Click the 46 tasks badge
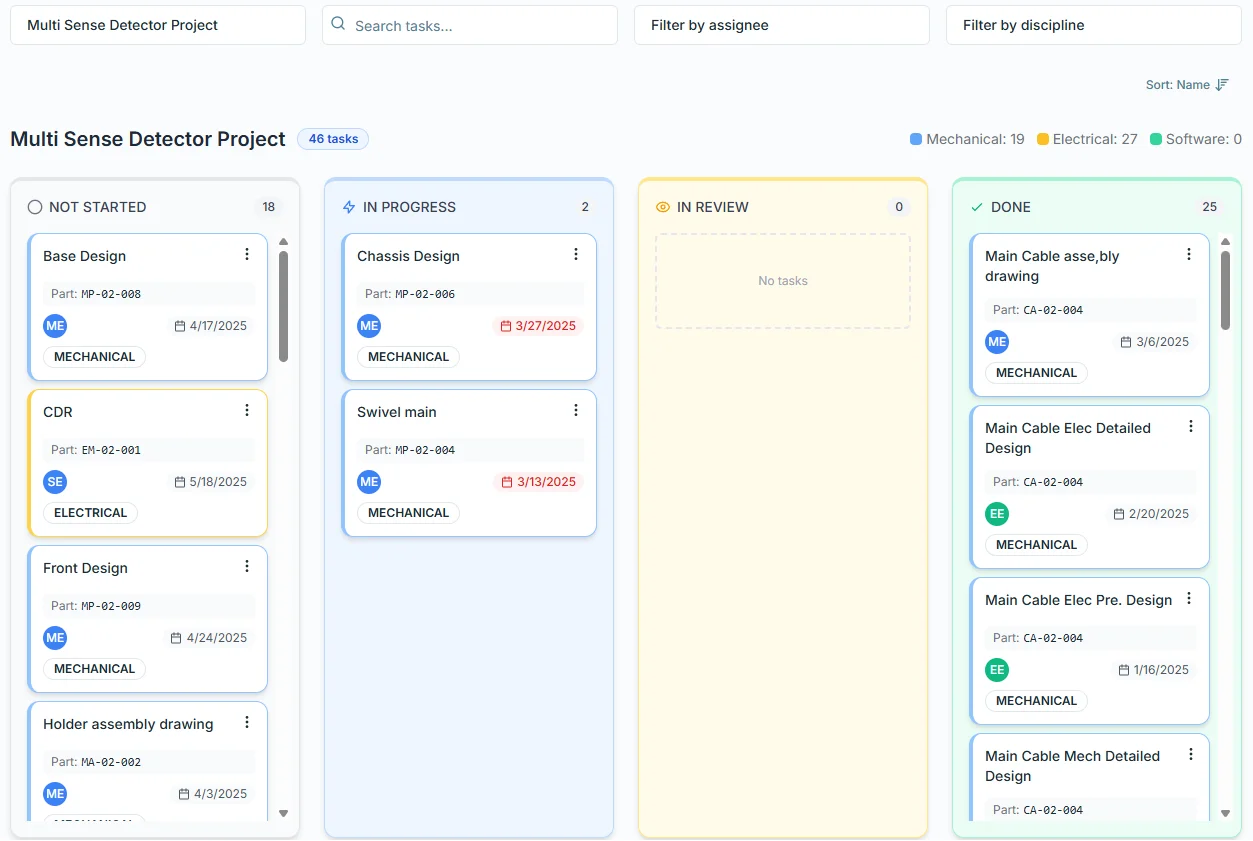This screenshot has height=841, width=1253. (x=333, y=139)
